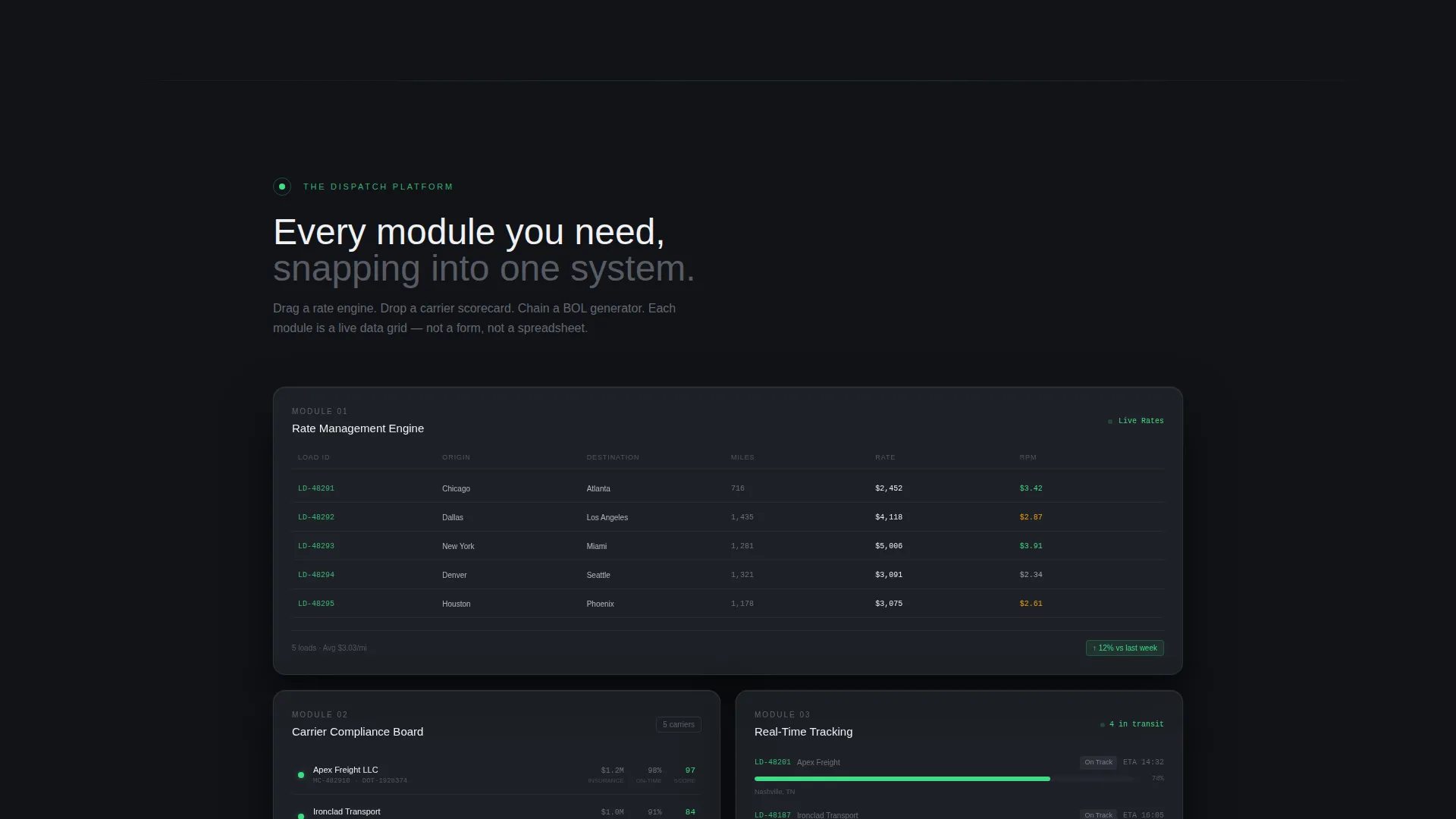Select the New York origin cell
1456x819 pixels.
458,547
